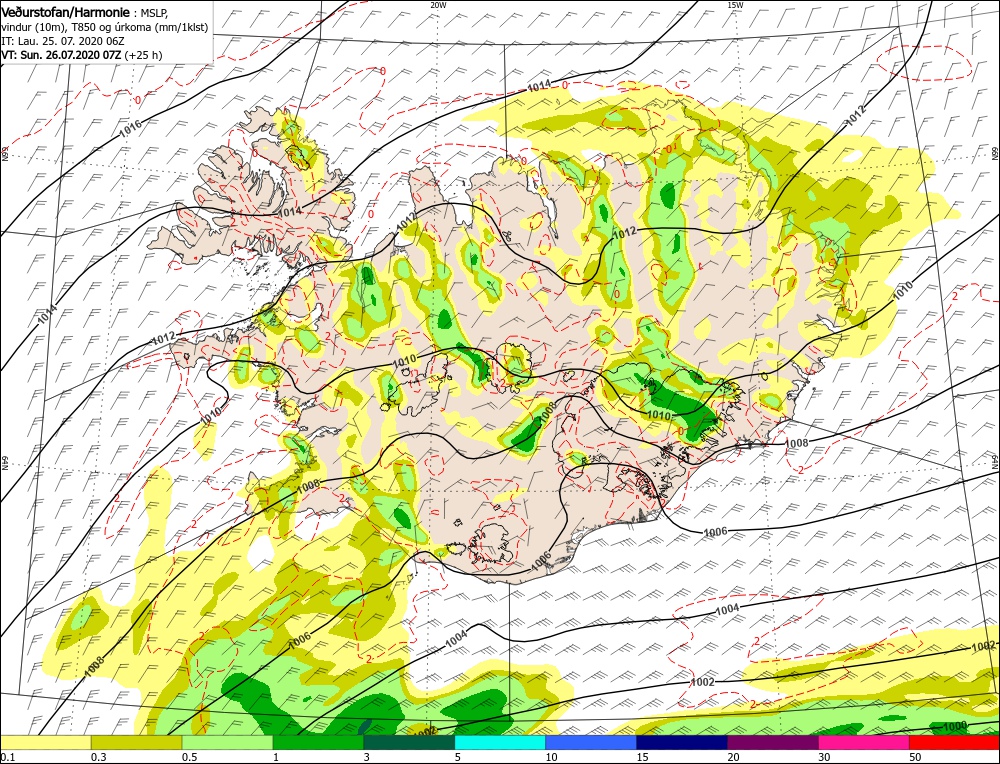Click the legend value "0.5"
The height and width of the screenshot is (764, 1000).
coord(189,757)
